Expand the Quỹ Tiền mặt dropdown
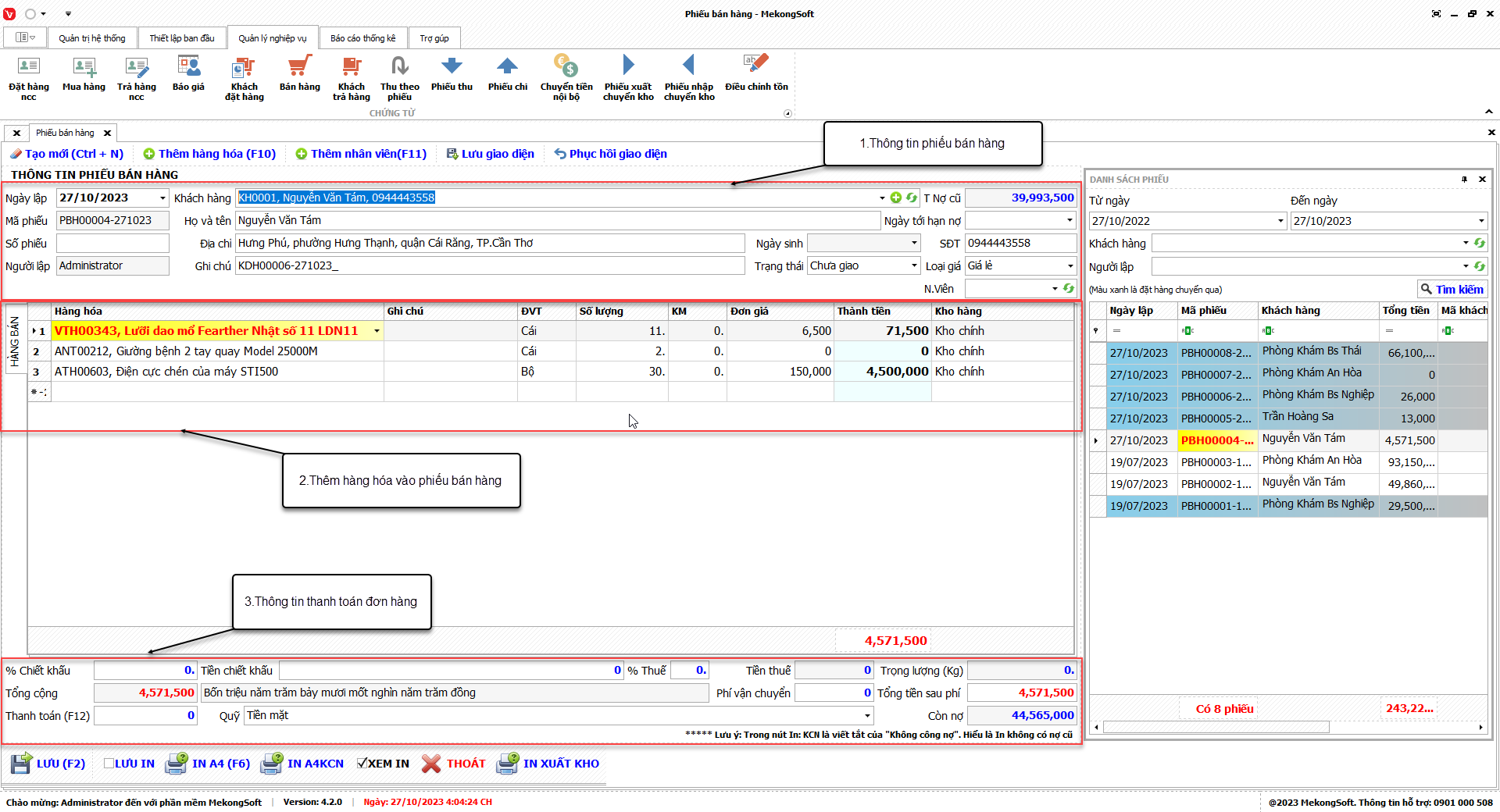 (867, 716)
